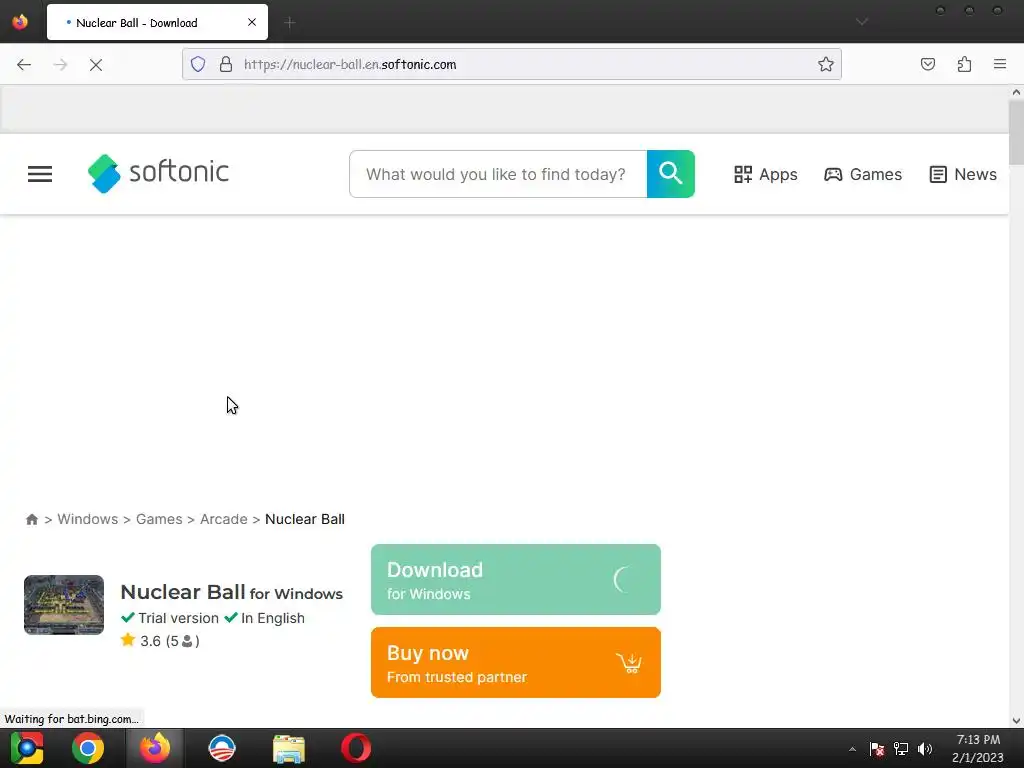The height and width of the screenshot is (768, 1024).
Task: Open Opera from the taskbar
Action: coord(356,748)
